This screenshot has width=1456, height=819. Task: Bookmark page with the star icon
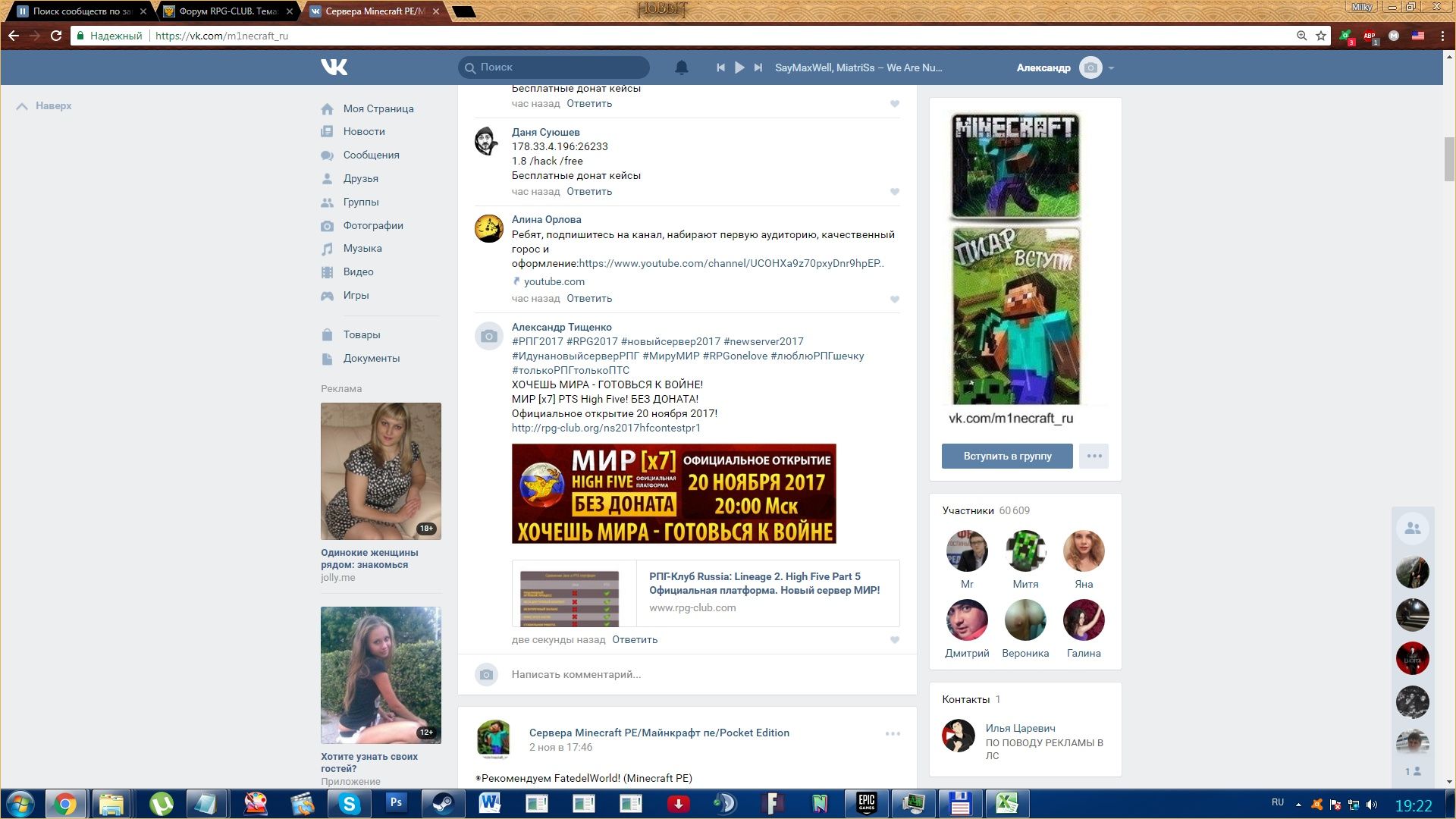1321,36
